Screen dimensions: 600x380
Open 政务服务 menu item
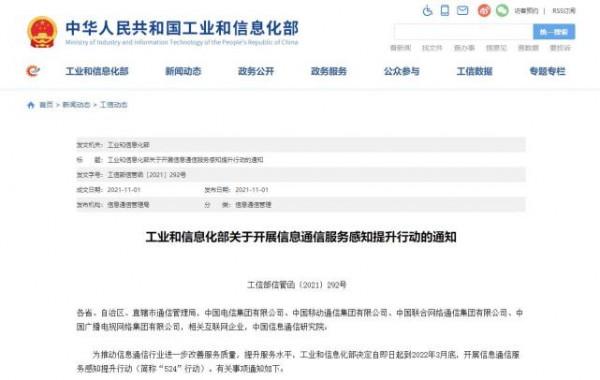tap(329, 71)
